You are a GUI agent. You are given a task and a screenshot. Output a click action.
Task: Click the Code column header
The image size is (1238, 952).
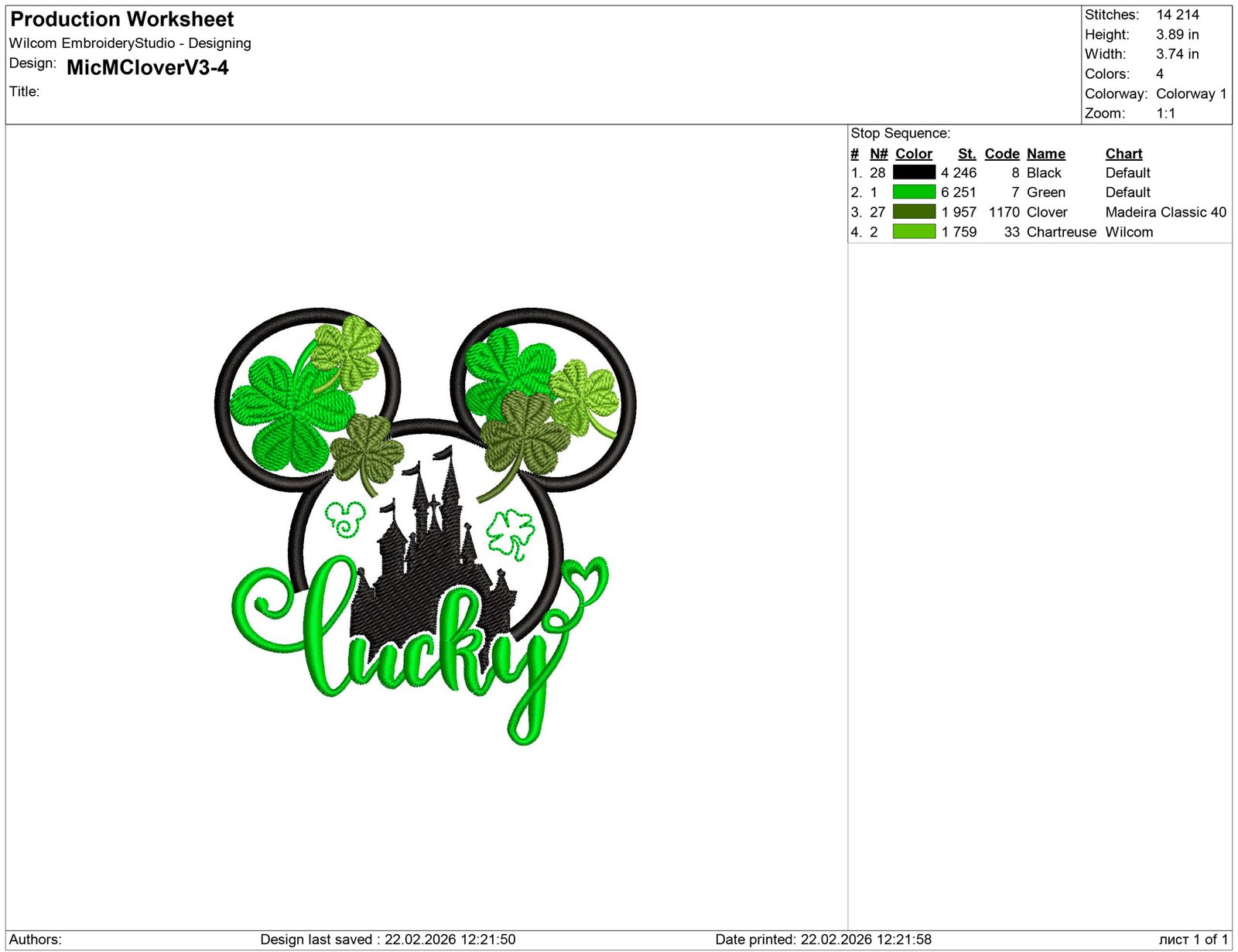(1002, 153)
